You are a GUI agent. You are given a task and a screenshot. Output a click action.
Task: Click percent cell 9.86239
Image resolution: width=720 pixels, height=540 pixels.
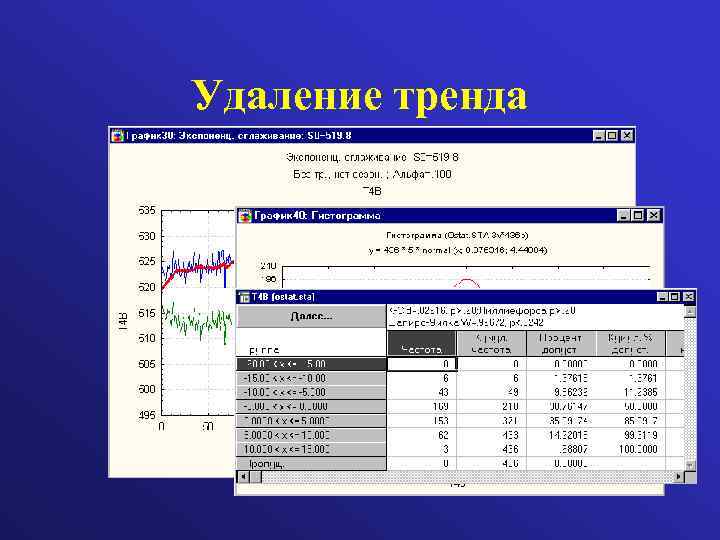tap(561, 393)
